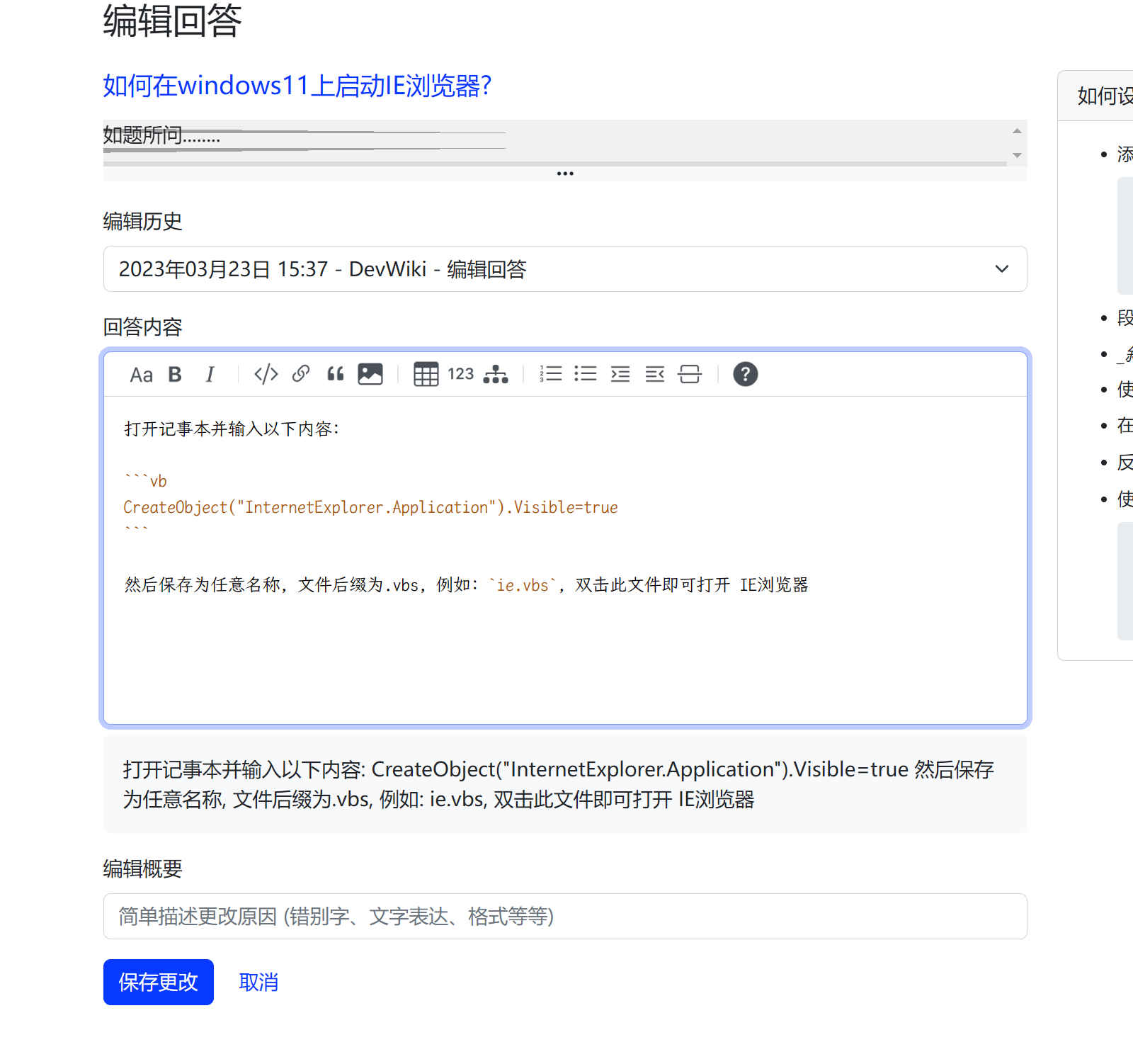Insert a table
Viewport: 1133px width, 1064px height.
pyautogui.click(x=426, y=374)
